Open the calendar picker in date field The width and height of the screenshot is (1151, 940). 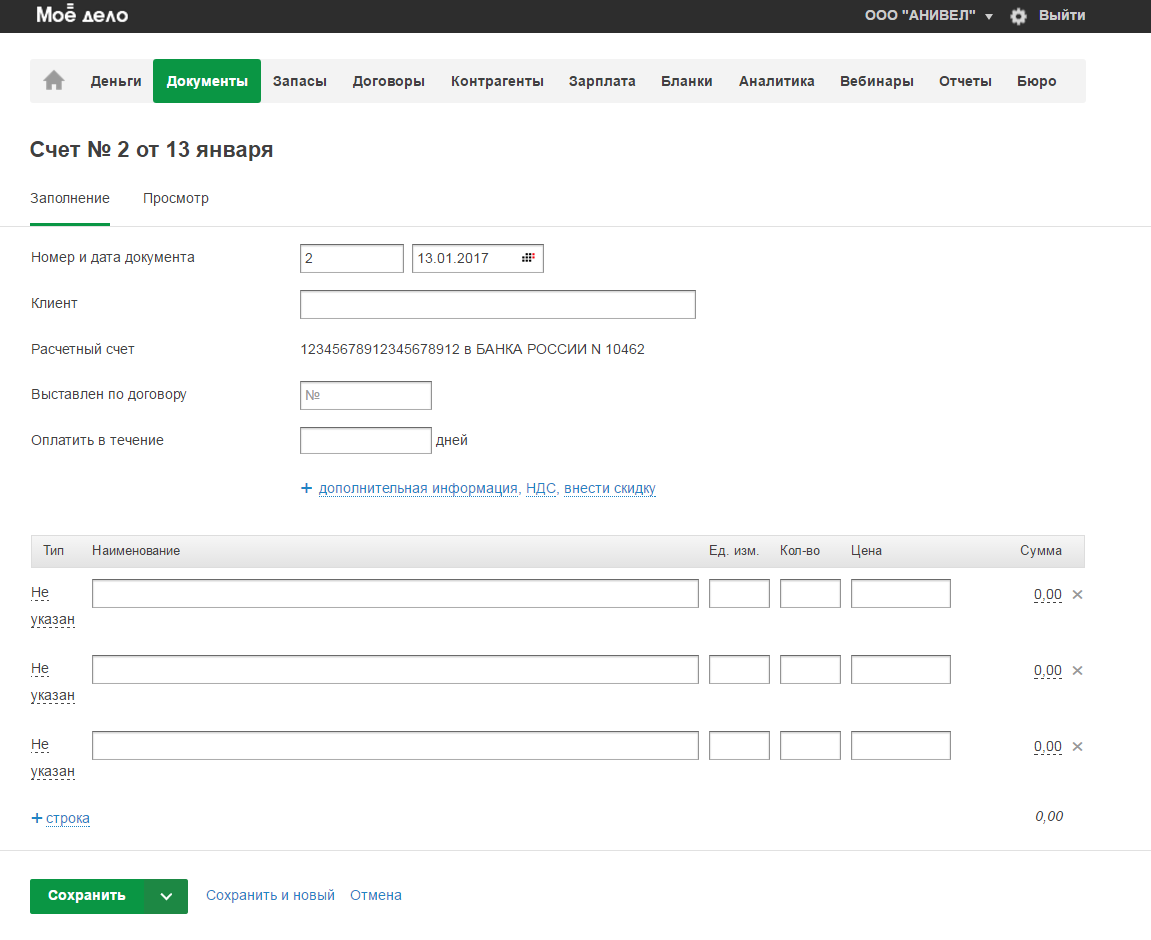[x=528, y=258]
